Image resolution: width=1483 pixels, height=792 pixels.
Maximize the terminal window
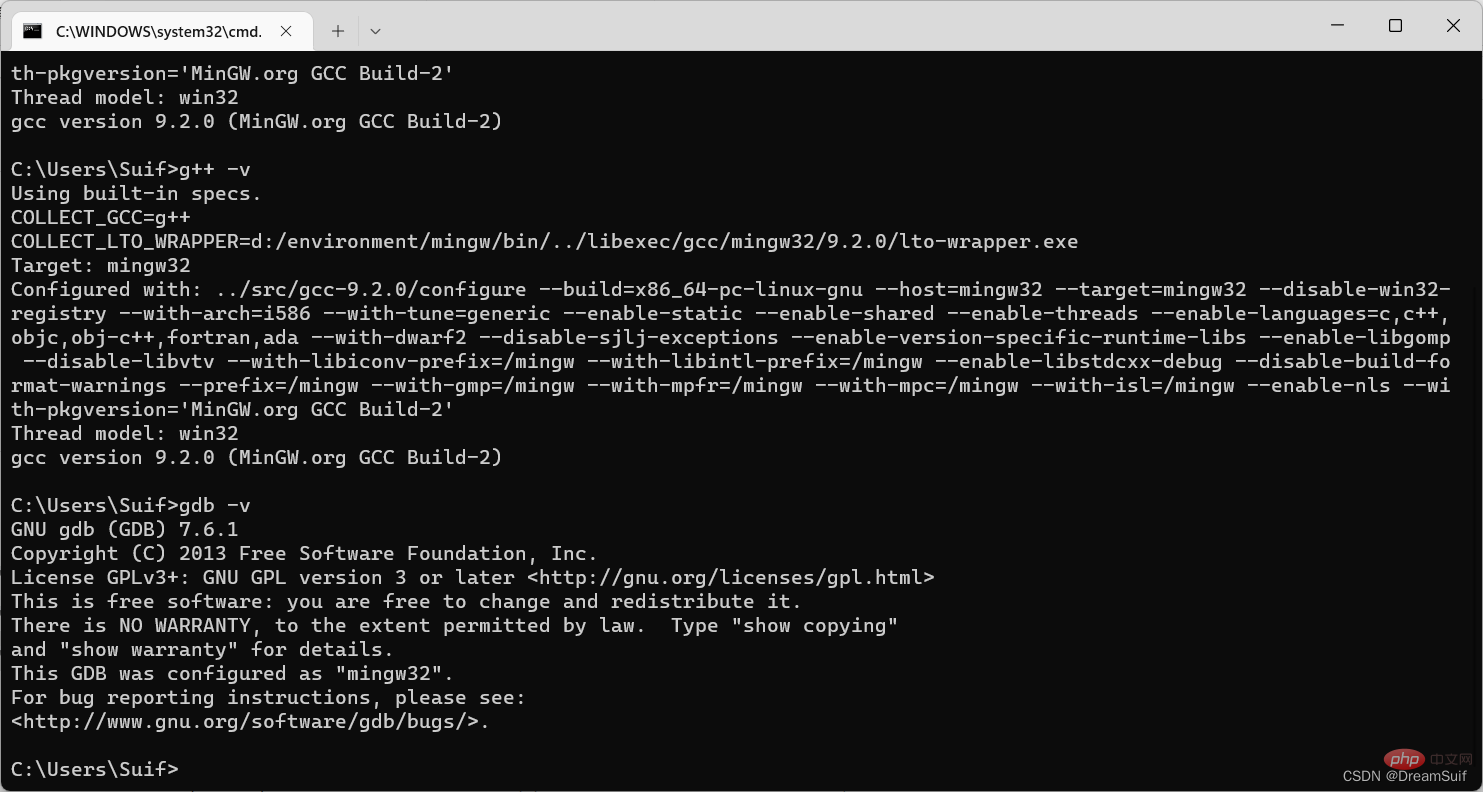tap(1395, 26)
